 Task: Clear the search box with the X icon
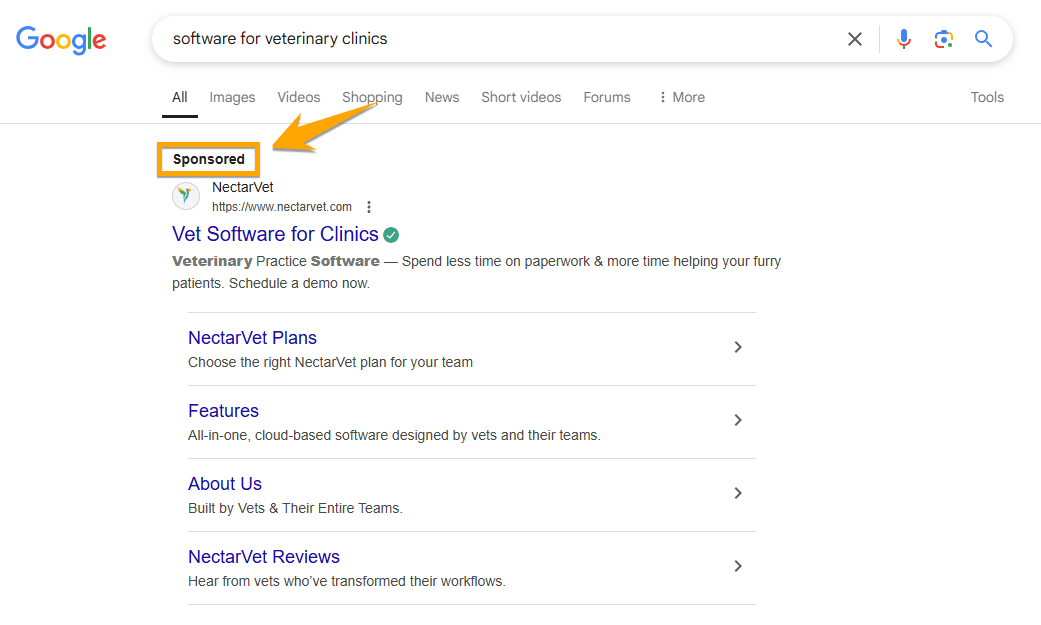tap(855, 39)
